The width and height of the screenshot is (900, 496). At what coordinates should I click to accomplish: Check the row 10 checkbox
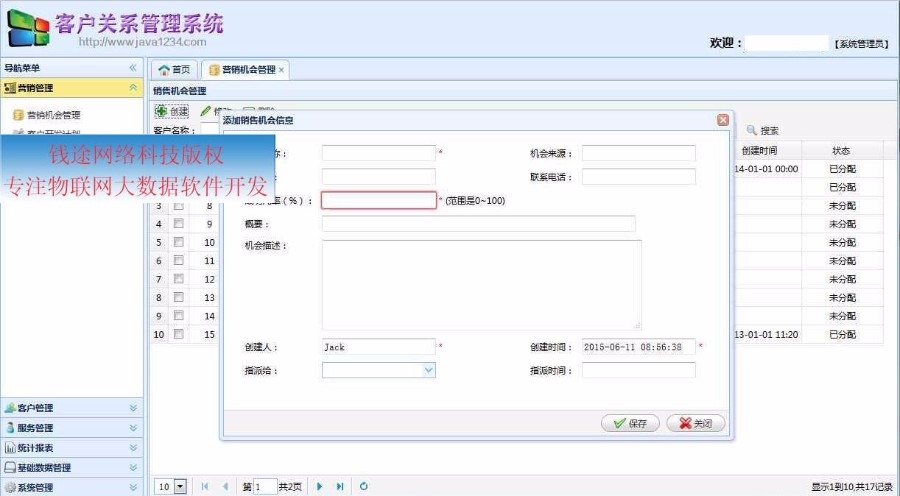179,334
